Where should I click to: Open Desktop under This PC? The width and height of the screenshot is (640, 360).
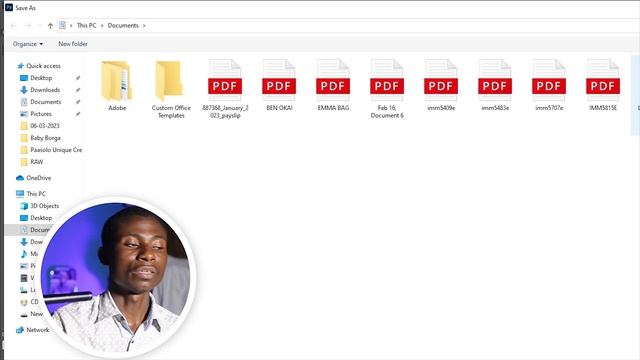point(36,218)
